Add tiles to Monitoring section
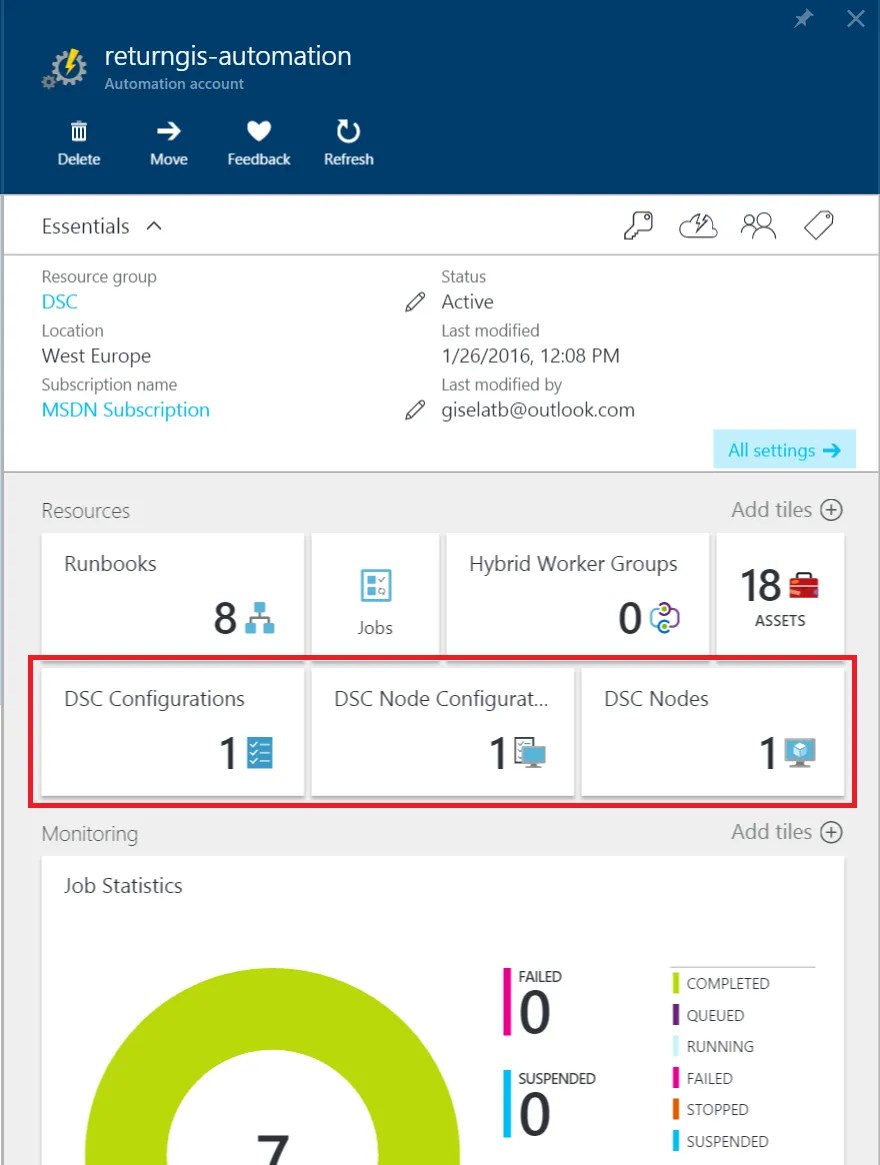Viewport: 880px width, 1165px height. click(x=787, y=831)
